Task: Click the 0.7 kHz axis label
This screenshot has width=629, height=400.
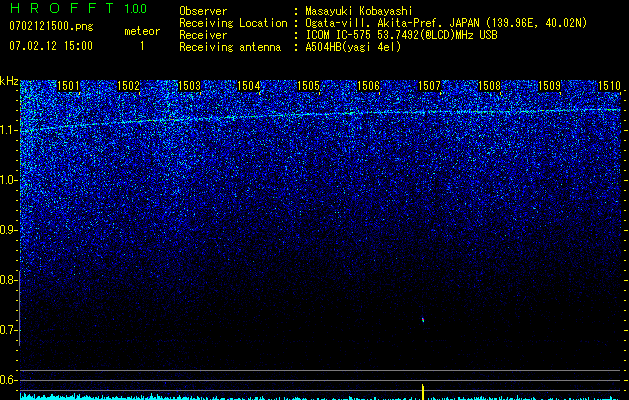Action: pyautogui.click(x=8, y=331)
